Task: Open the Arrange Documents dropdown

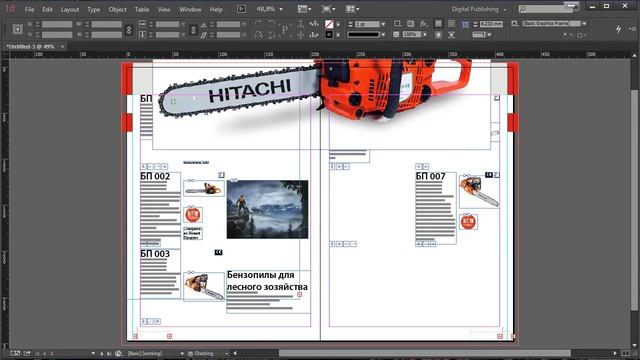Action: pyautogui.click(x=352, y=9)
